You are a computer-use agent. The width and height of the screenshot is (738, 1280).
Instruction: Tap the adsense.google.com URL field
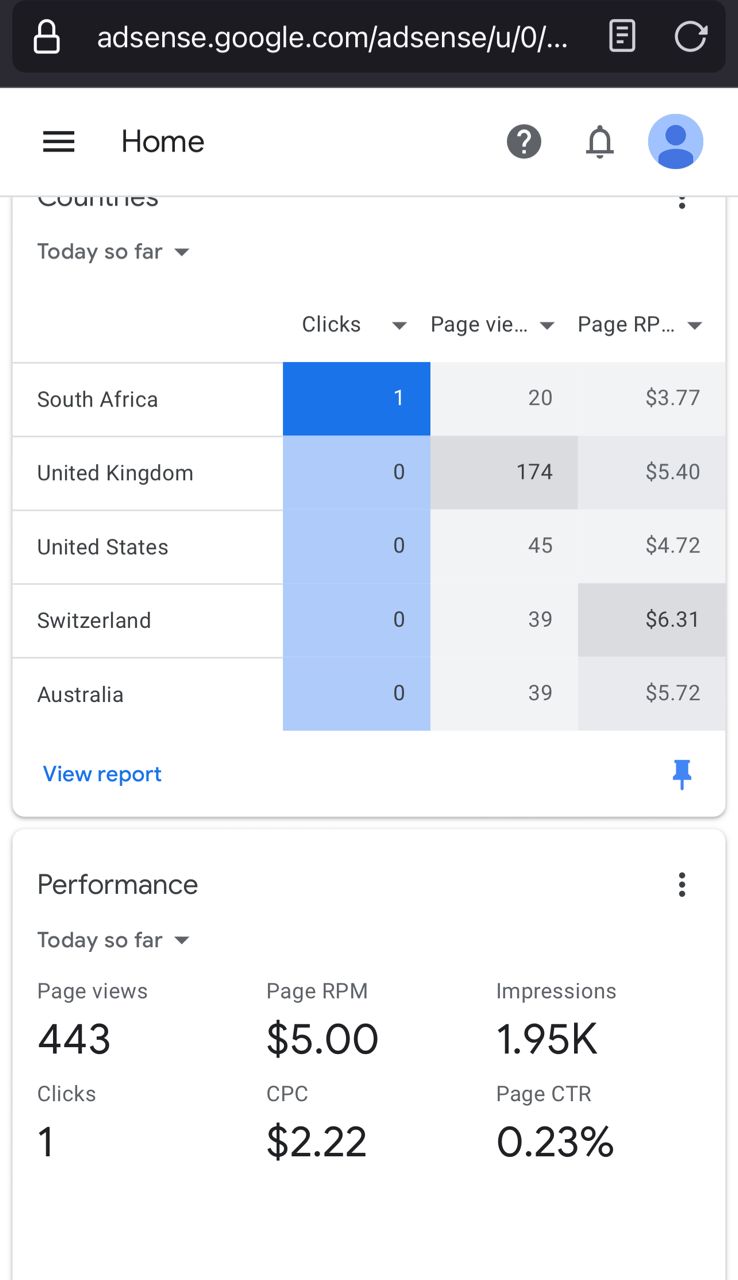coord(332,38)
